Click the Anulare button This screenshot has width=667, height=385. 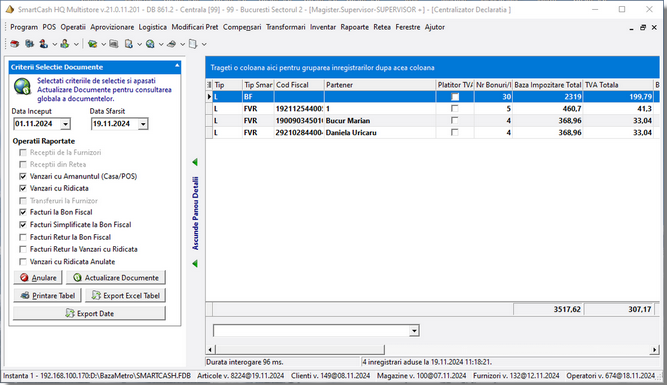coord(38,277)
